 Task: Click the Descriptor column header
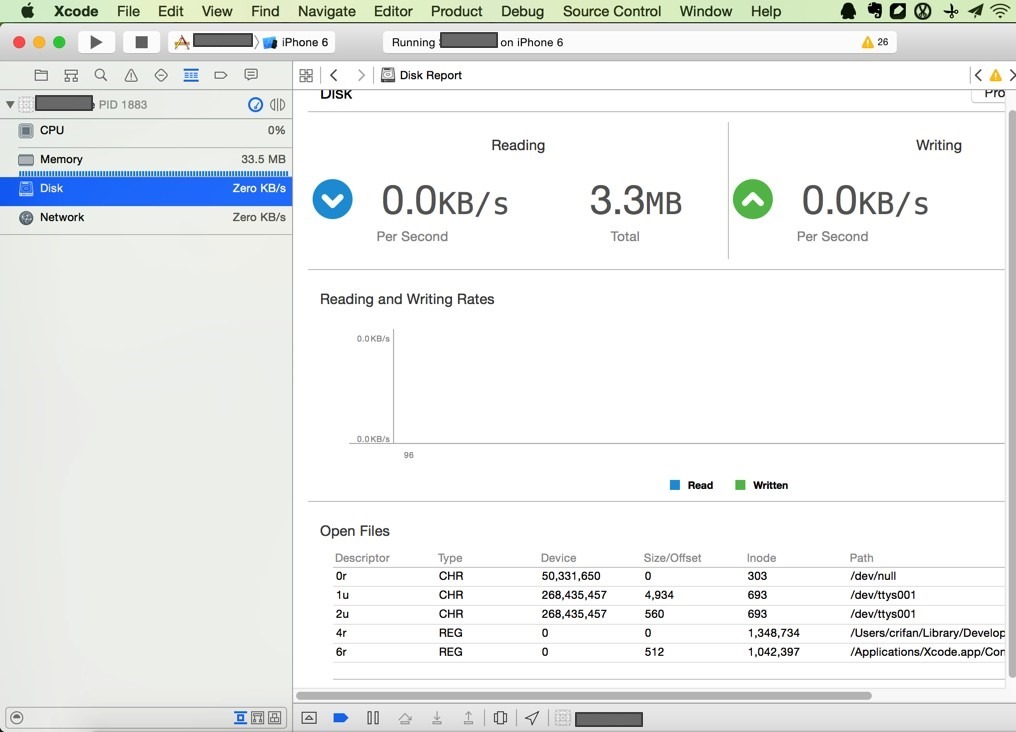362,558
